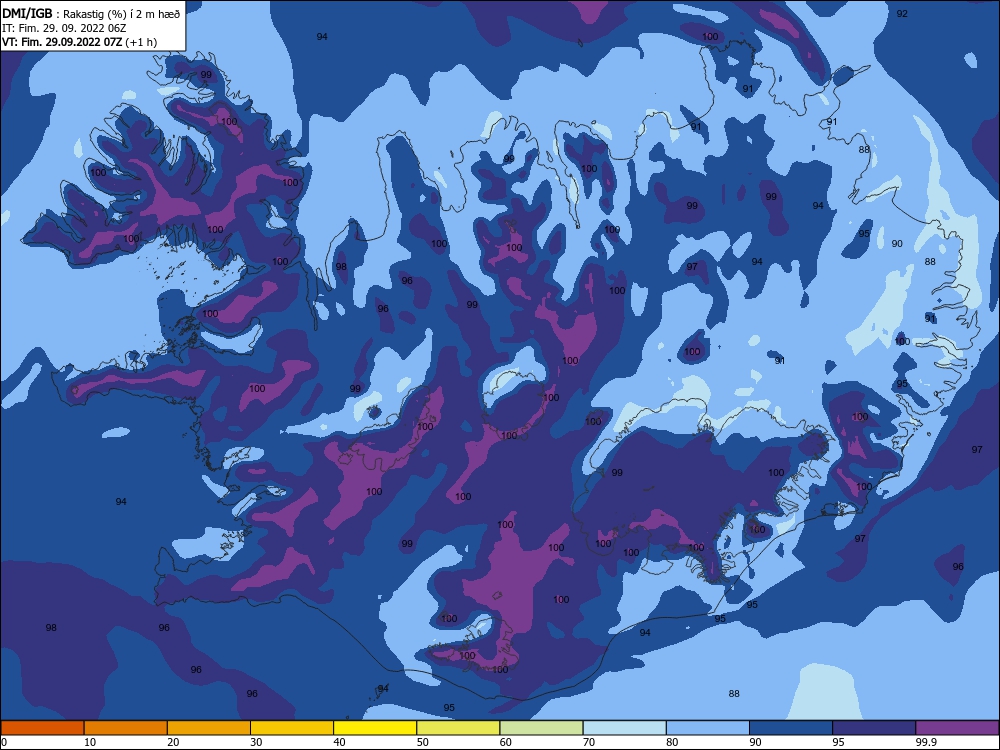Select the legend tick label '20'
1000x750 pixels.
click(173, 742)
